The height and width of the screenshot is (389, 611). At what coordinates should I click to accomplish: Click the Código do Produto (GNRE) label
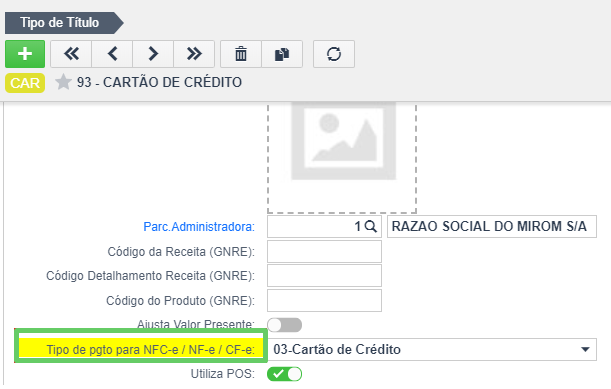click(180, 301)
